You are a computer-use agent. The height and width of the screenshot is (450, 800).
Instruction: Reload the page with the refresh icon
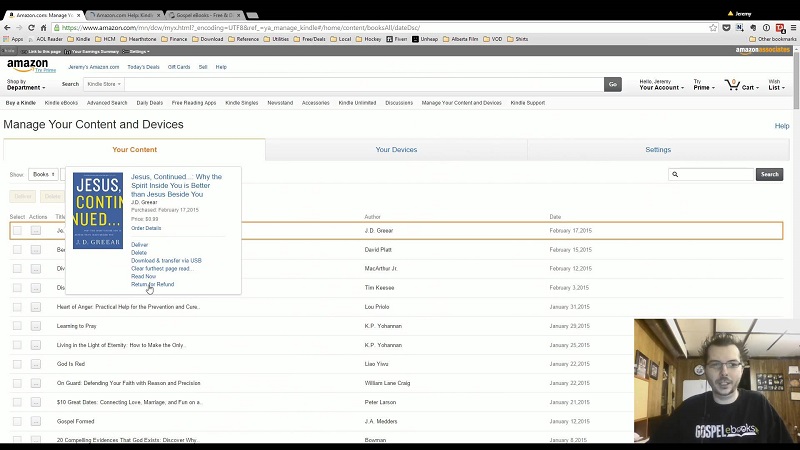[31, 28]
